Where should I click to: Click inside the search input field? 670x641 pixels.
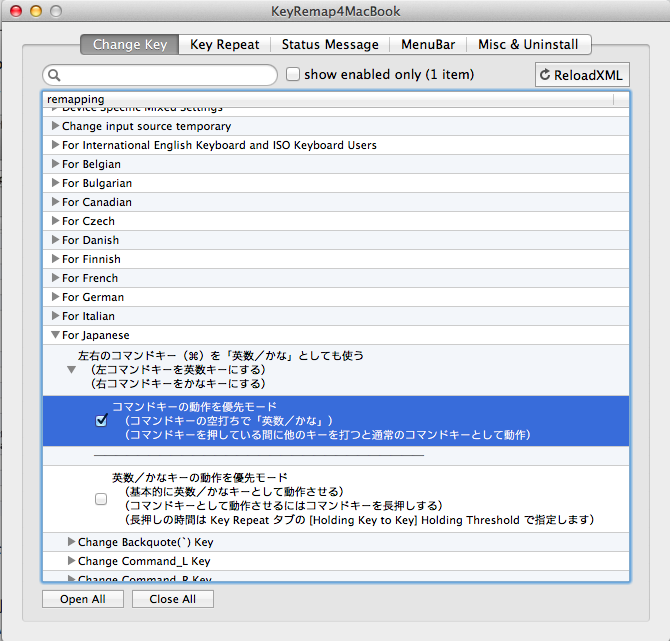160,75
